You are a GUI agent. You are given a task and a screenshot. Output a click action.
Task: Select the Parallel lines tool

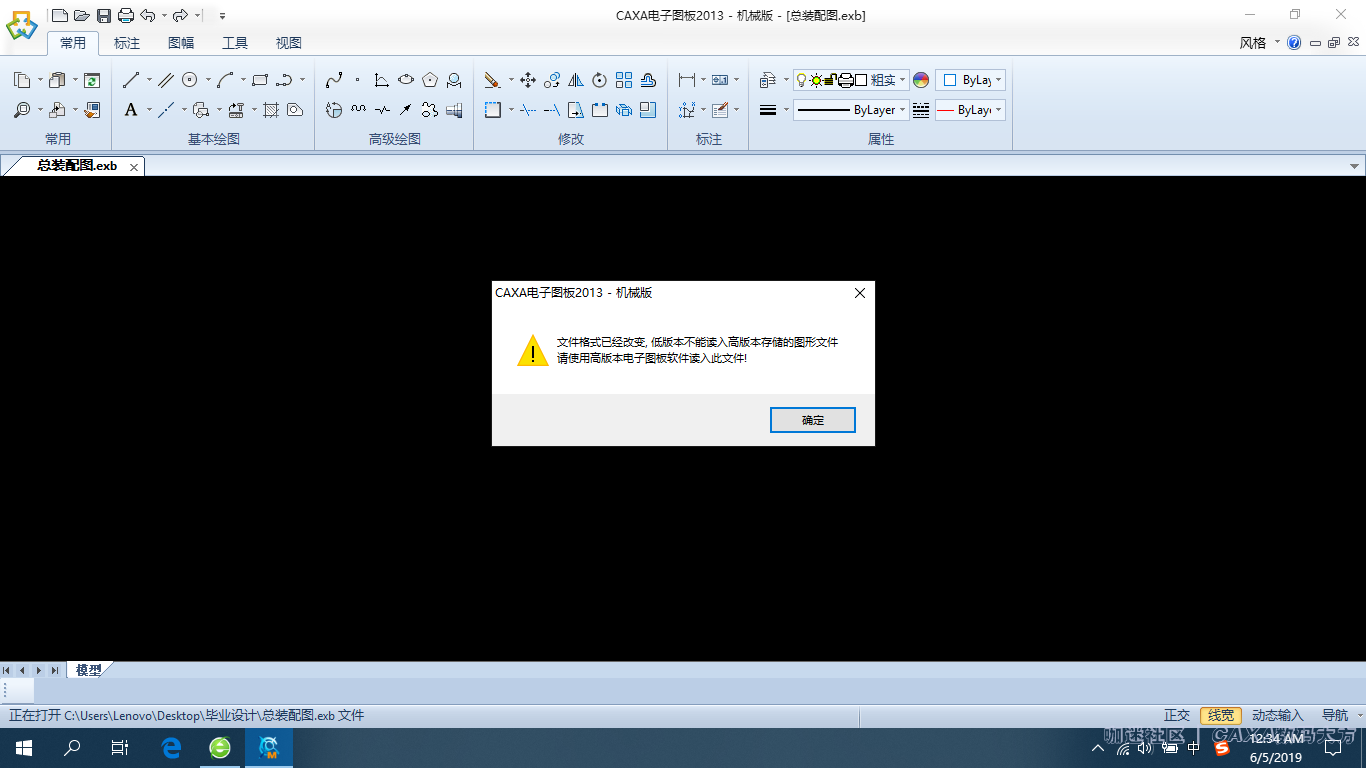[x=166, y=80]
